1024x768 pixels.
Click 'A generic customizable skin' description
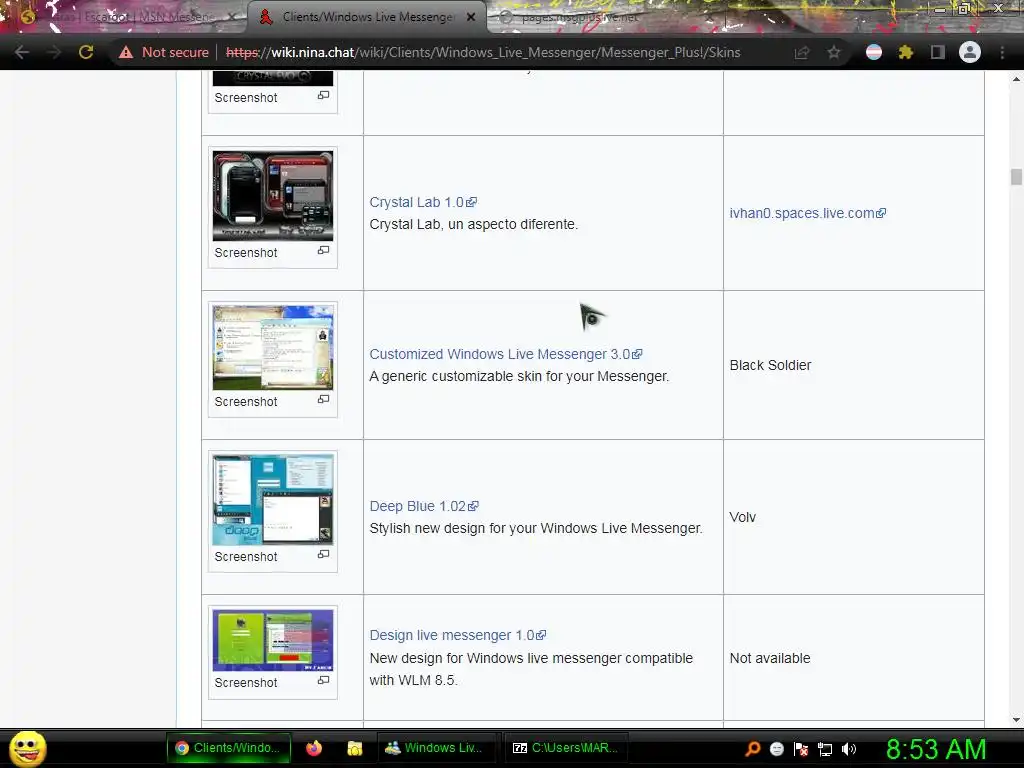point(519,376)
